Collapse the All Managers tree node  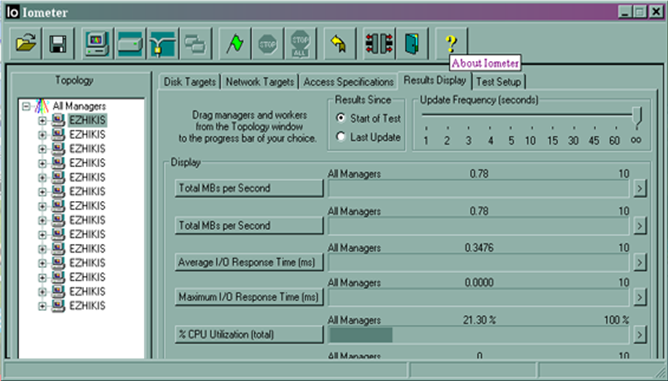tap(26, 106)
